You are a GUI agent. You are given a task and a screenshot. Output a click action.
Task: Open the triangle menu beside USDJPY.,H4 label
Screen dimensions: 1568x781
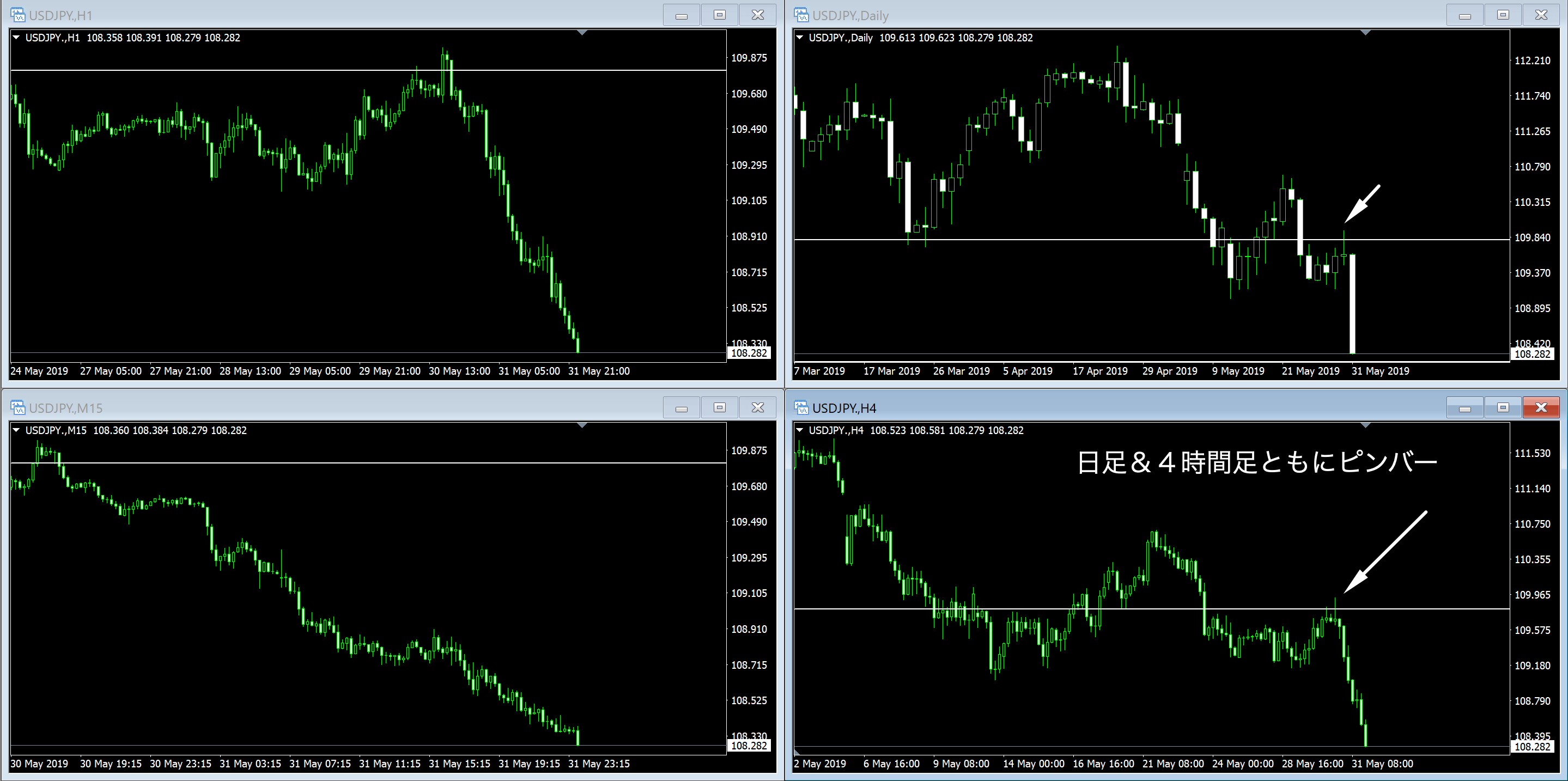pyautogui.click(x=800, y=430)
